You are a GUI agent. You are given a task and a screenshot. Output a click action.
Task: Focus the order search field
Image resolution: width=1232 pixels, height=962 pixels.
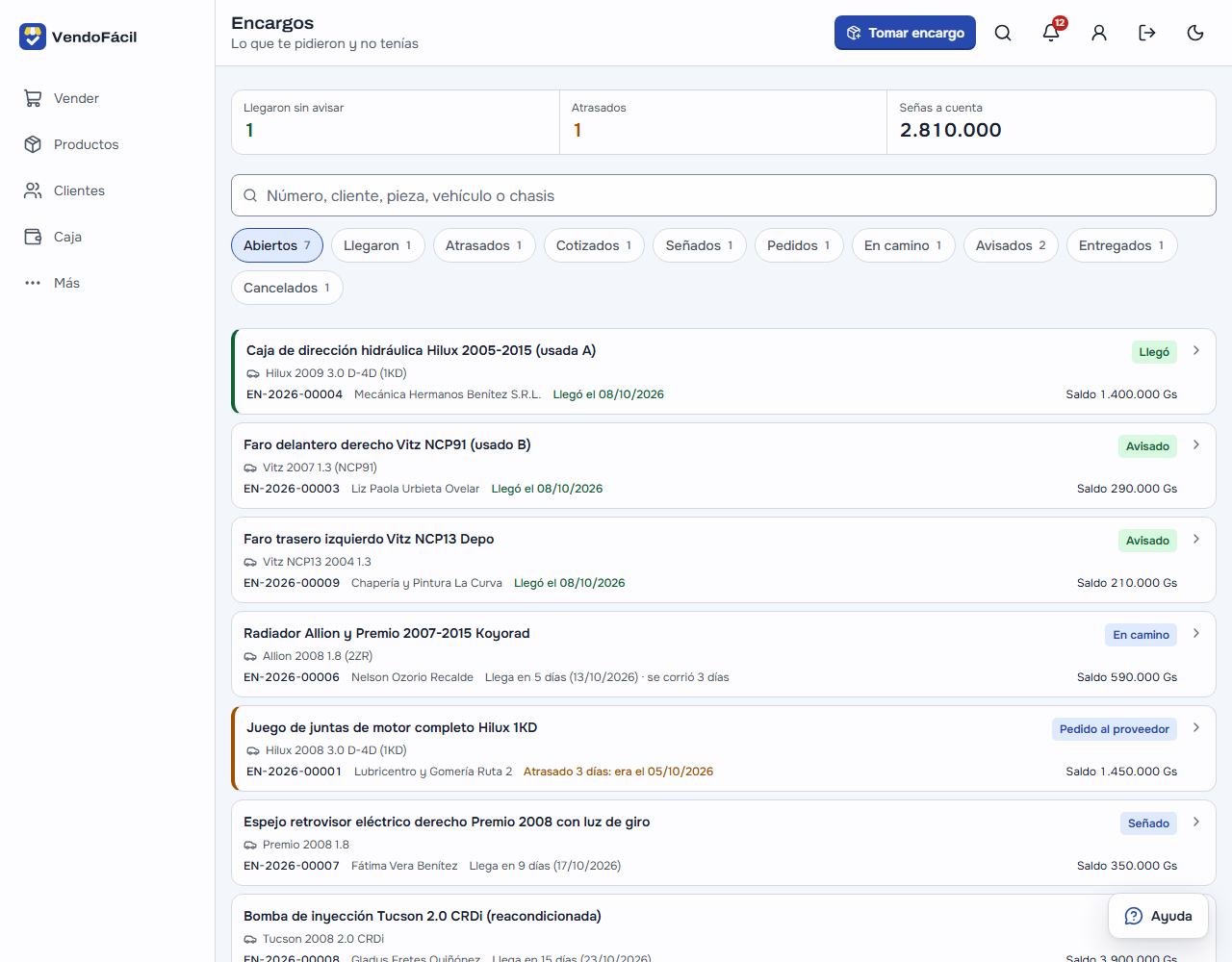pyautogui.click(x=724, y=195)
